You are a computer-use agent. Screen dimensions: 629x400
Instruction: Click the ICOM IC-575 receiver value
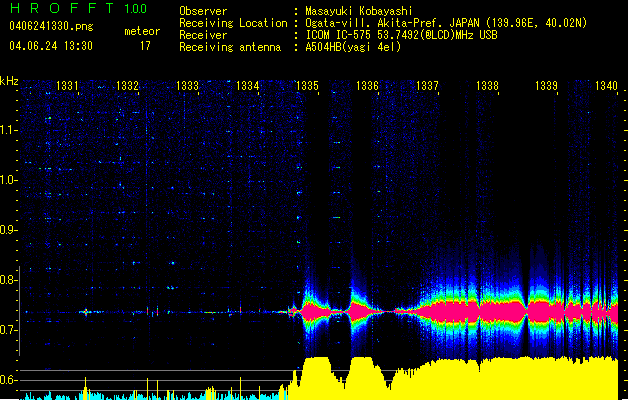[401, 35]
